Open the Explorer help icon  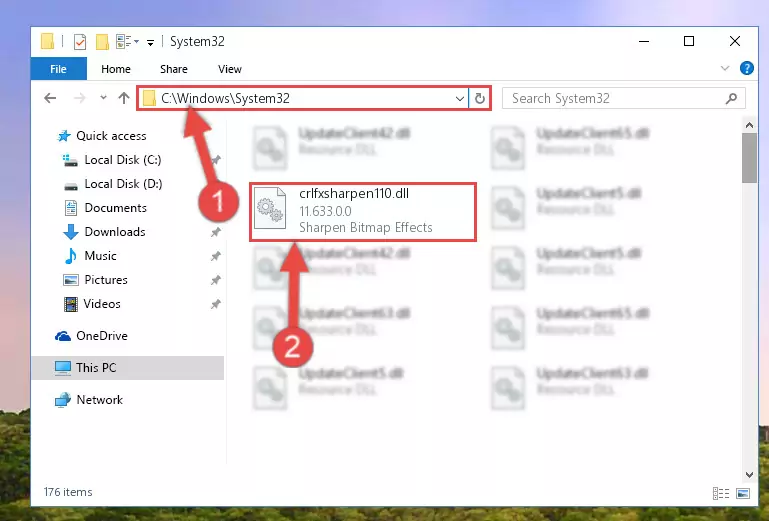(x=746, y=68)
